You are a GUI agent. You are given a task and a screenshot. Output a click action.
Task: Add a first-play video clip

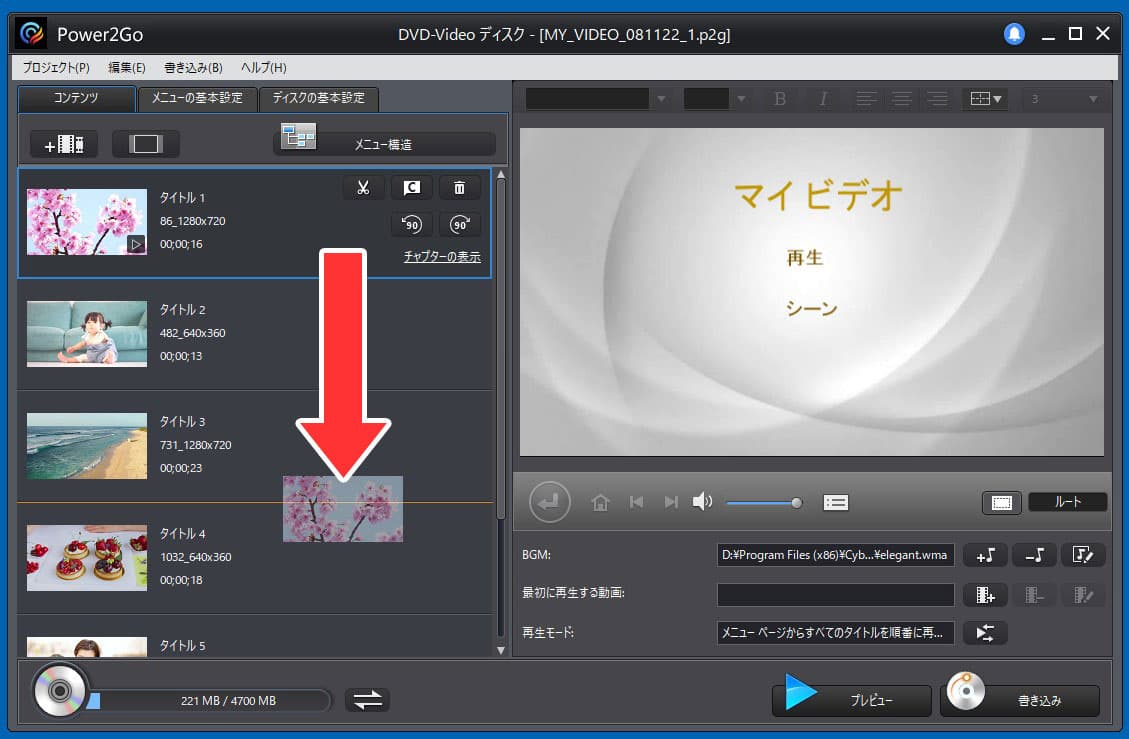pos(985,594)
